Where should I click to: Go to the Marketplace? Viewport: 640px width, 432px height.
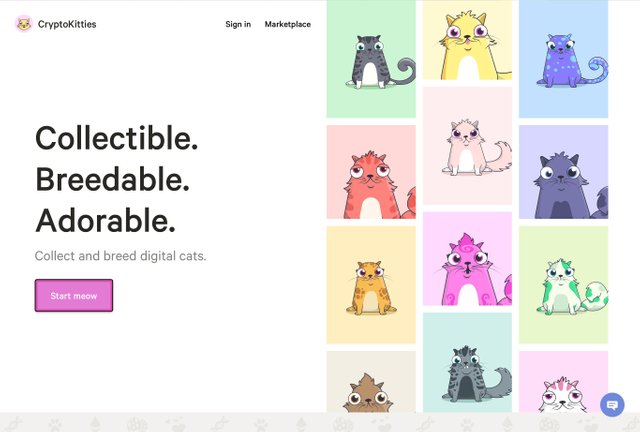click(x=288, y=24)
